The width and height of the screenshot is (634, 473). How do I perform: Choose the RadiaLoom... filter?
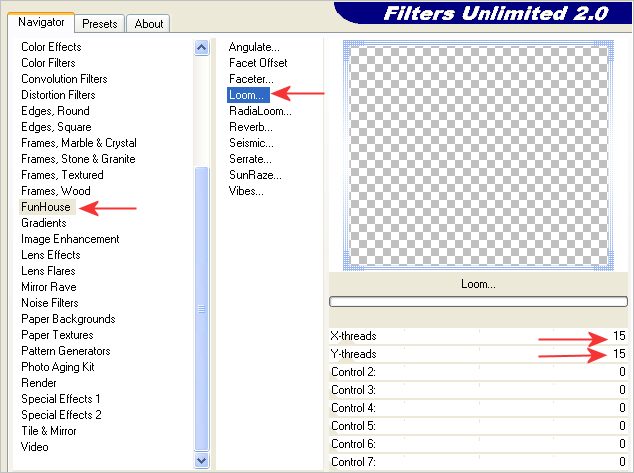pyautogui.click(x=260, y=111)
